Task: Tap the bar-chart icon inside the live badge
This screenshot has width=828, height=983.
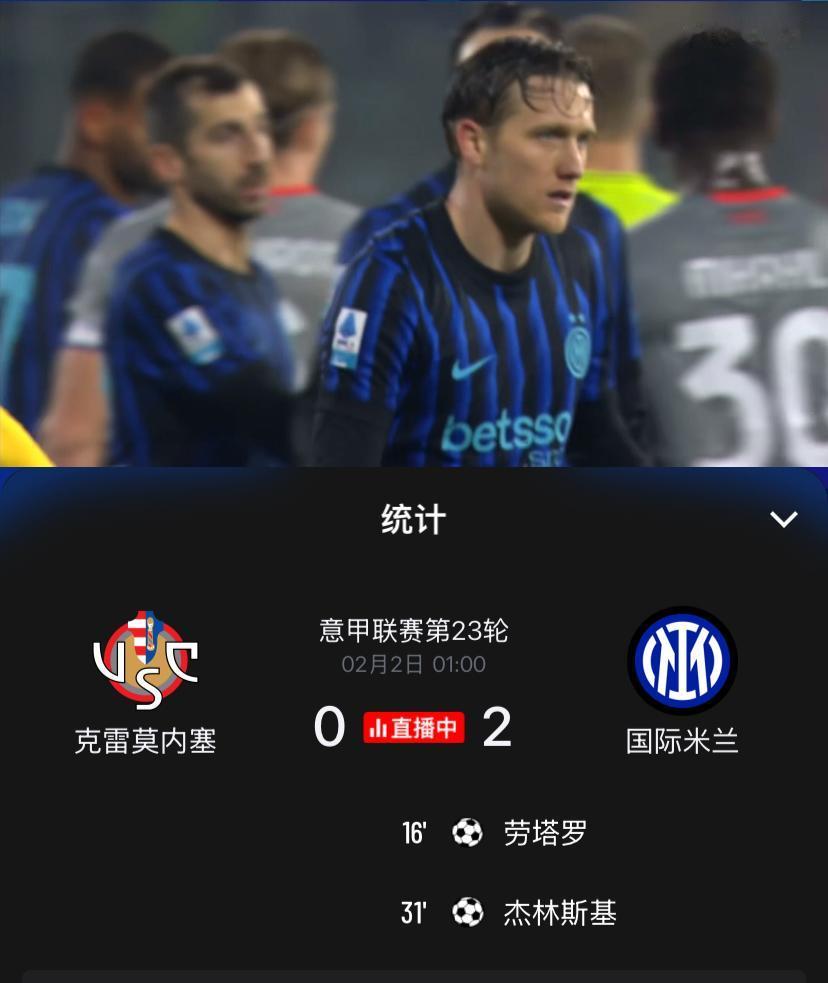Action: [378, 728]
